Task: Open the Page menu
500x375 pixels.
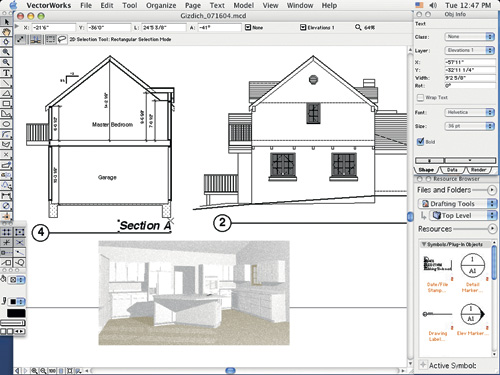Action: [x=193, y=5]
